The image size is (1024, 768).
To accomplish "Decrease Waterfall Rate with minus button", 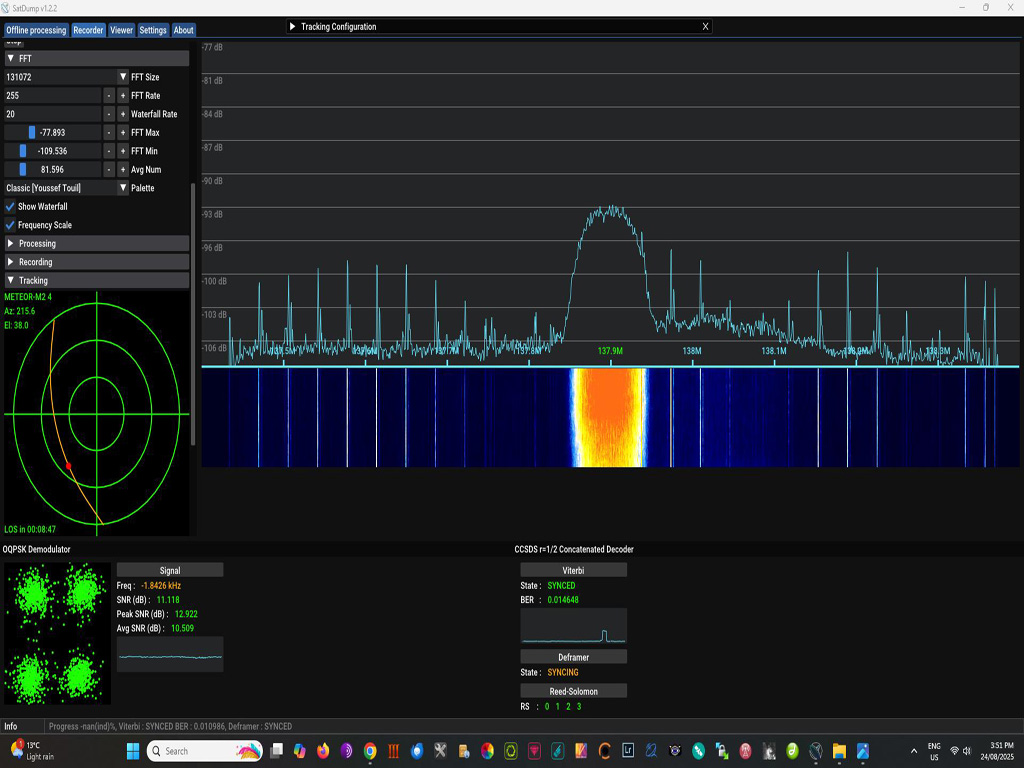I will click(x=109, y=114).
